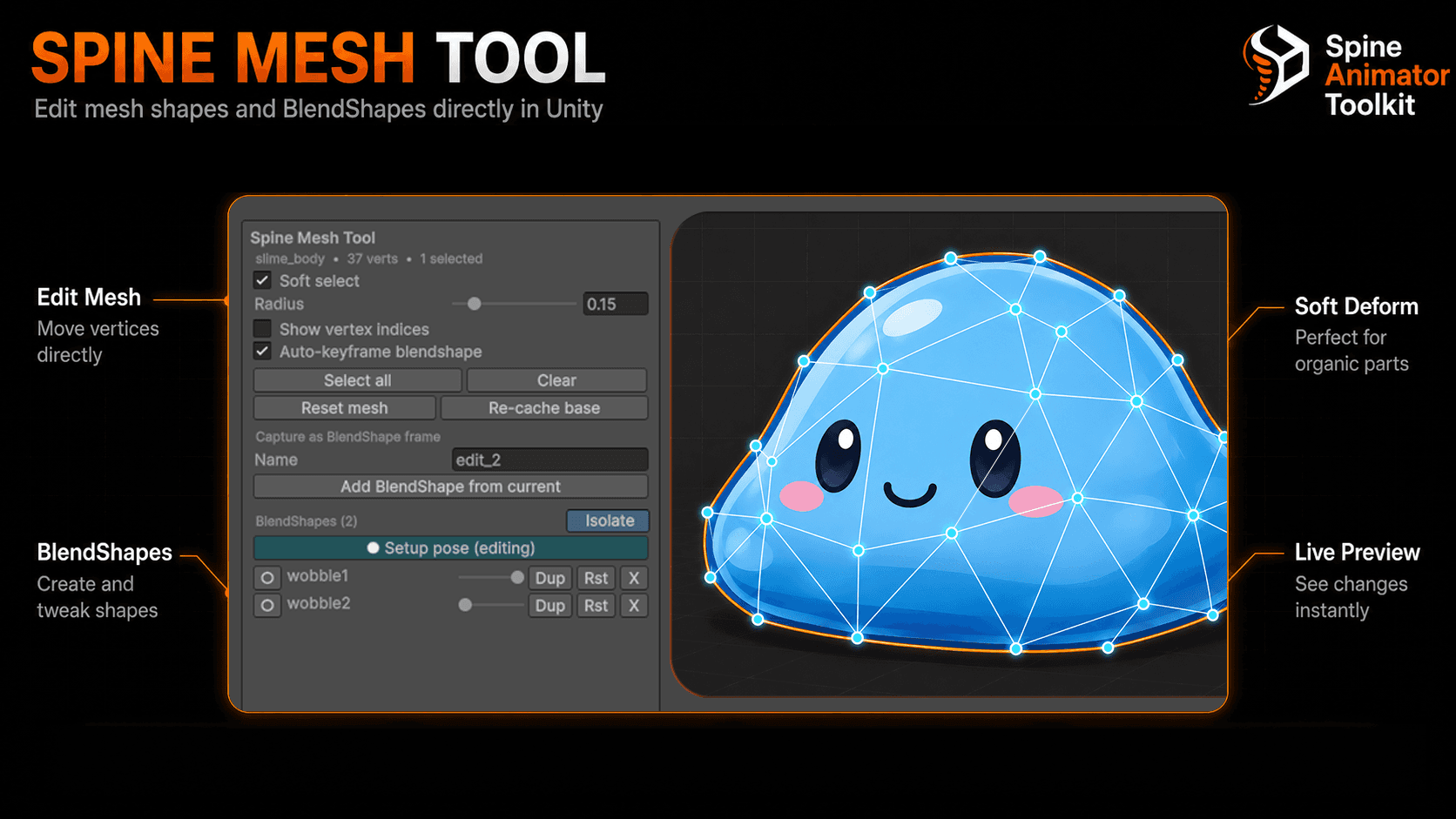
Task: Select the Setup pose (editing) row
Action: coord(450,547)
